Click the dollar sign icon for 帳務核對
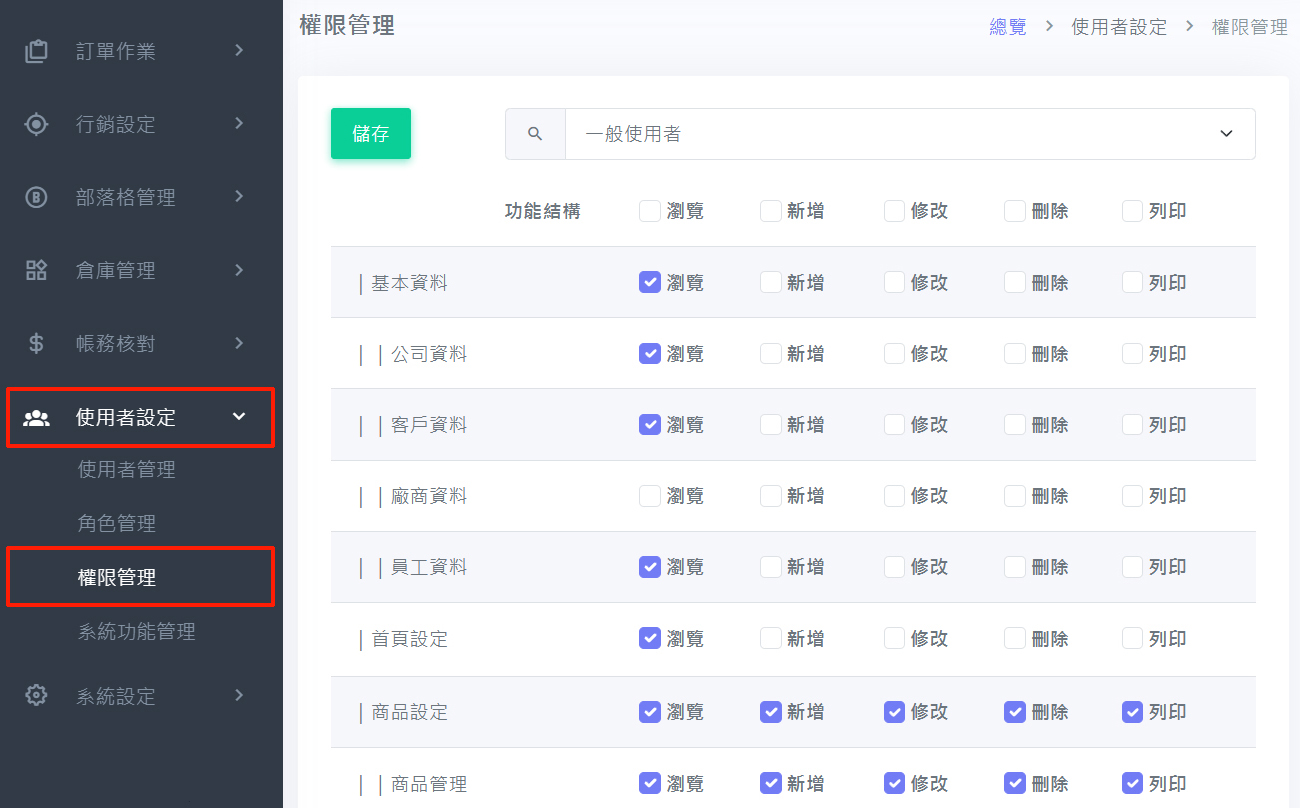Screen dimensions: 1300x808 pyautogui.click(x=36, y=343)
